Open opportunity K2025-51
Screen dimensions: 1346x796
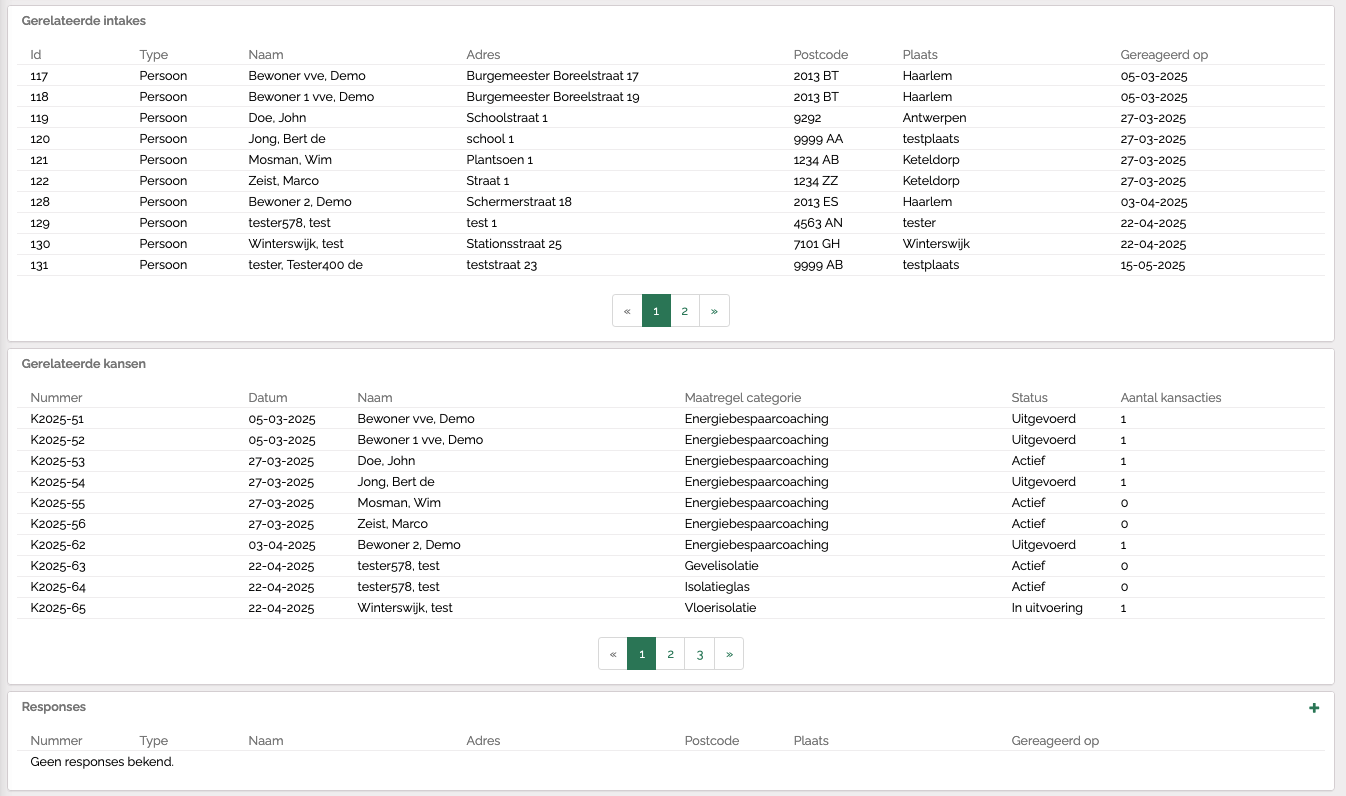click(x=57, y=419)
